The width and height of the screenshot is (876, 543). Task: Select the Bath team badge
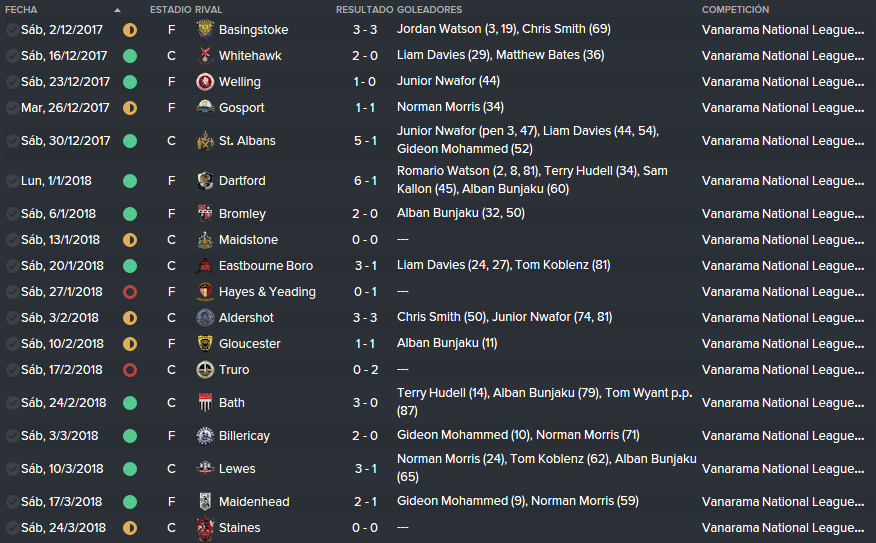click(205, 402)
